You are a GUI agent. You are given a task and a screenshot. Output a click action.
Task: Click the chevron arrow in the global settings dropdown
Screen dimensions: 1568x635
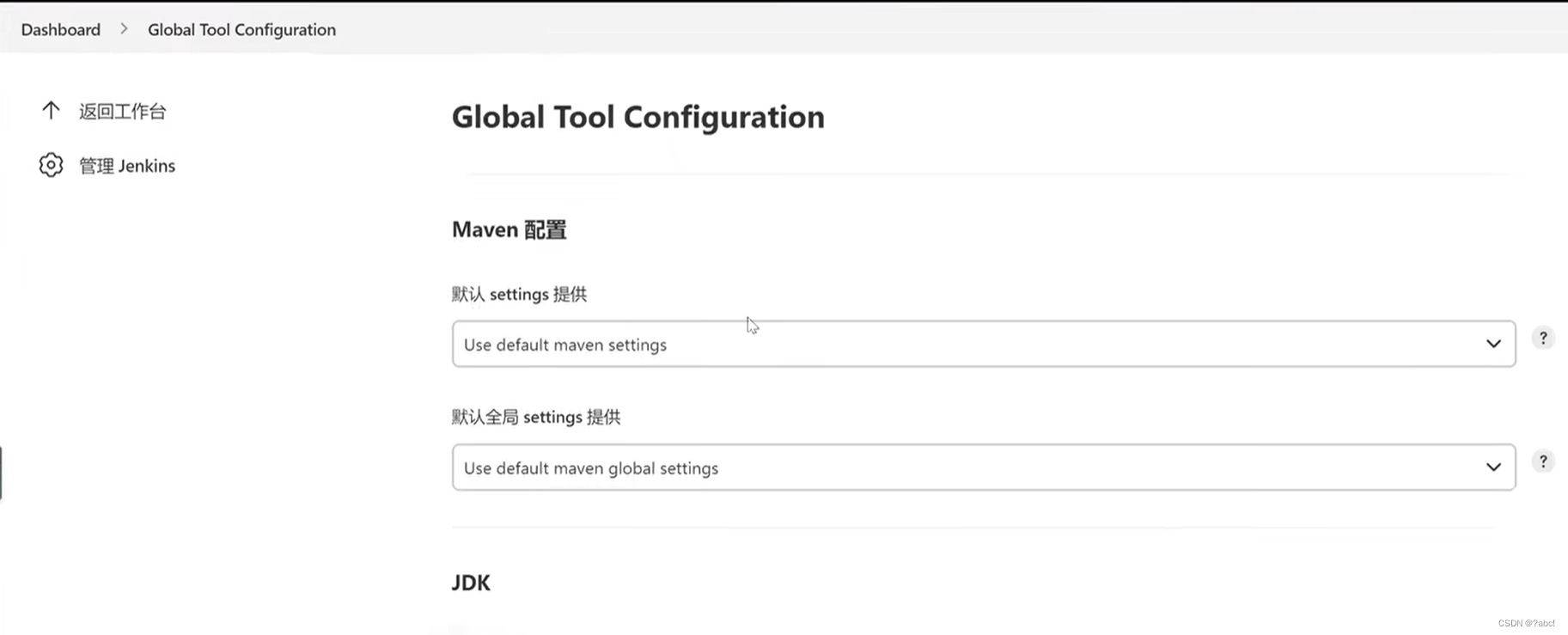click(x=1493, y=467)
